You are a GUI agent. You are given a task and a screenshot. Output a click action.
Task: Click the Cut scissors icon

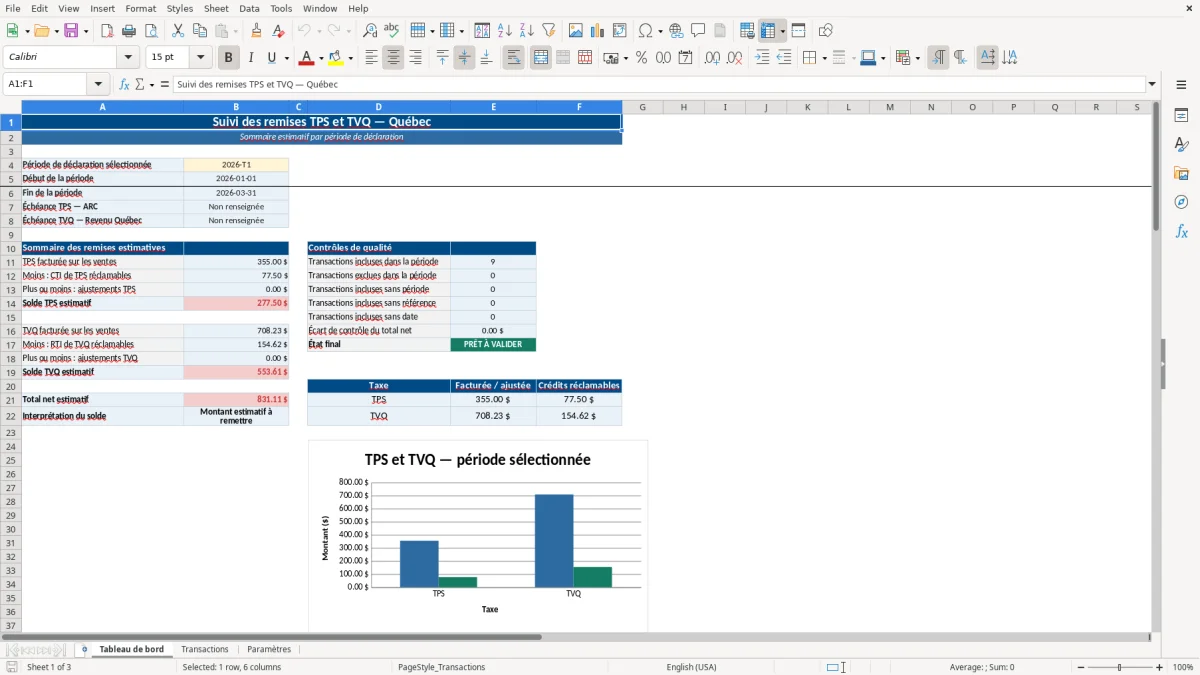point(178,31)
